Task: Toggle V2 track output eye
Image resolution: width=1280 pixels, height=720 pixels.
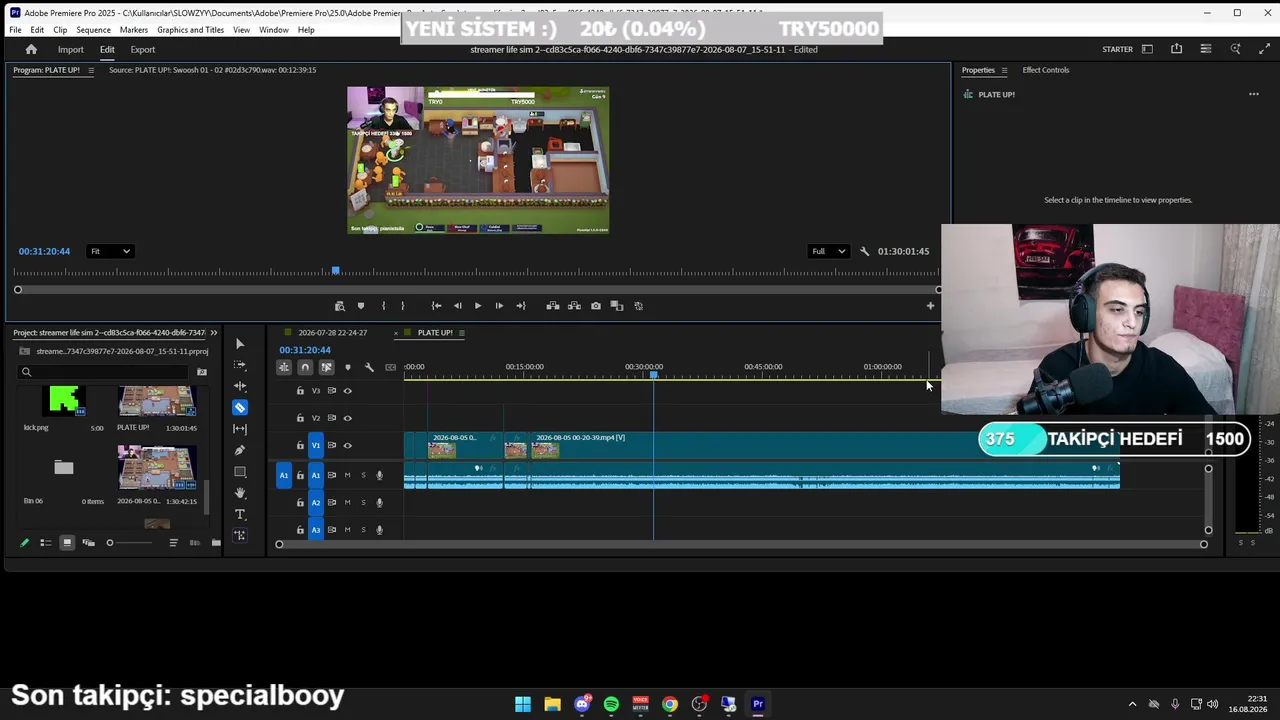Action: click(x=348, y=418)
